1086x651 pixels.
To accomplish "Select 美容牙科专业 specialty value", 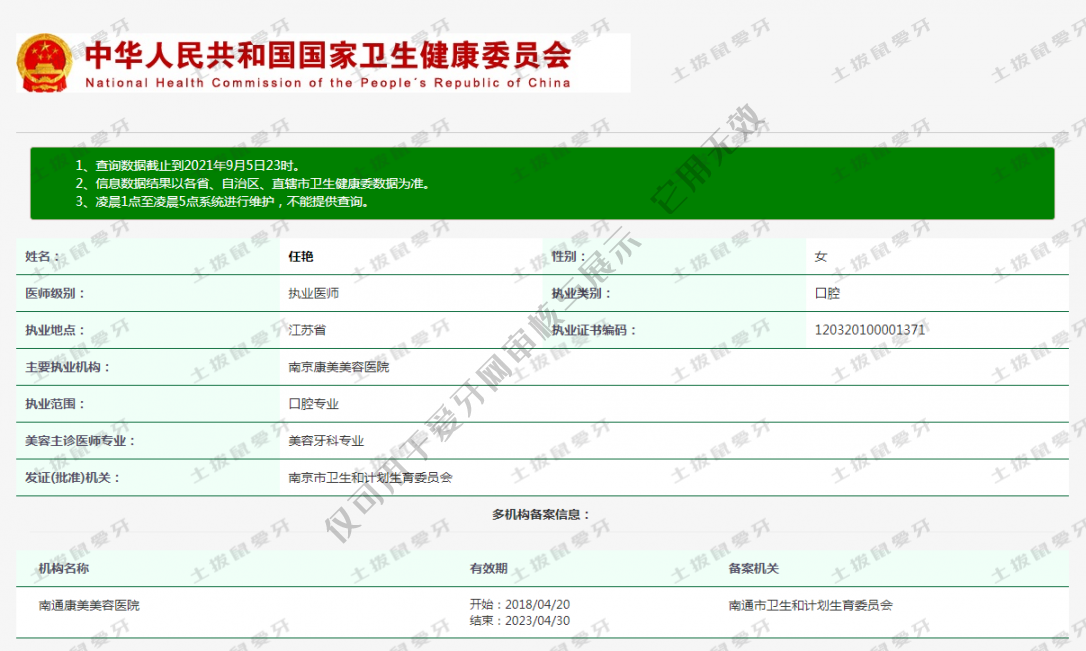I will (x=326, y=441).
